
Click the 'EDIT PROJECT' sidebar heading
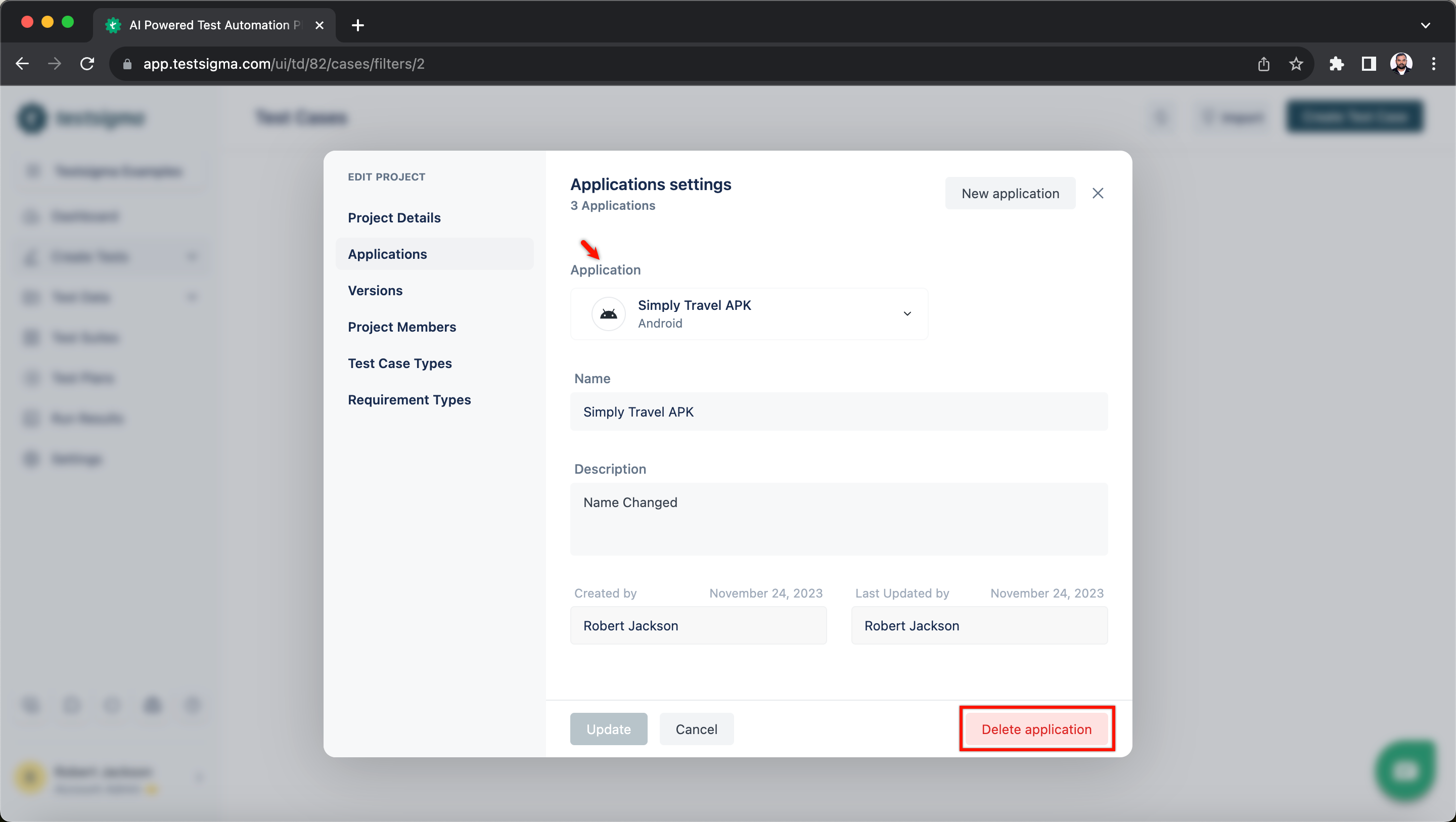[x=387, y=177]
